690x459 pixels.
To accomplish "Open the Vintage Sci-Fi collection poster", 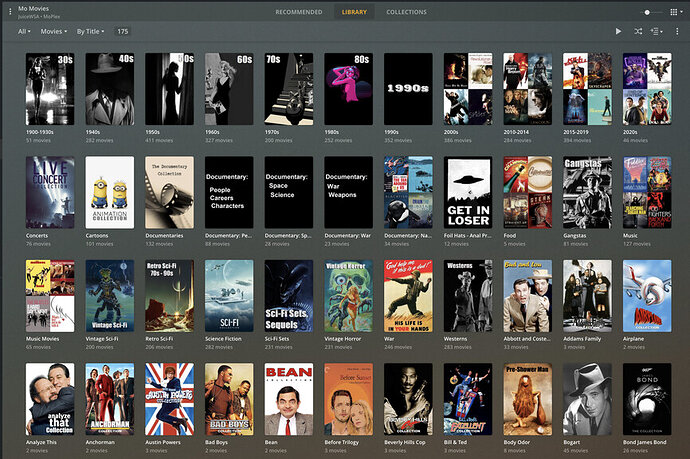I will (x=110, y=296).
